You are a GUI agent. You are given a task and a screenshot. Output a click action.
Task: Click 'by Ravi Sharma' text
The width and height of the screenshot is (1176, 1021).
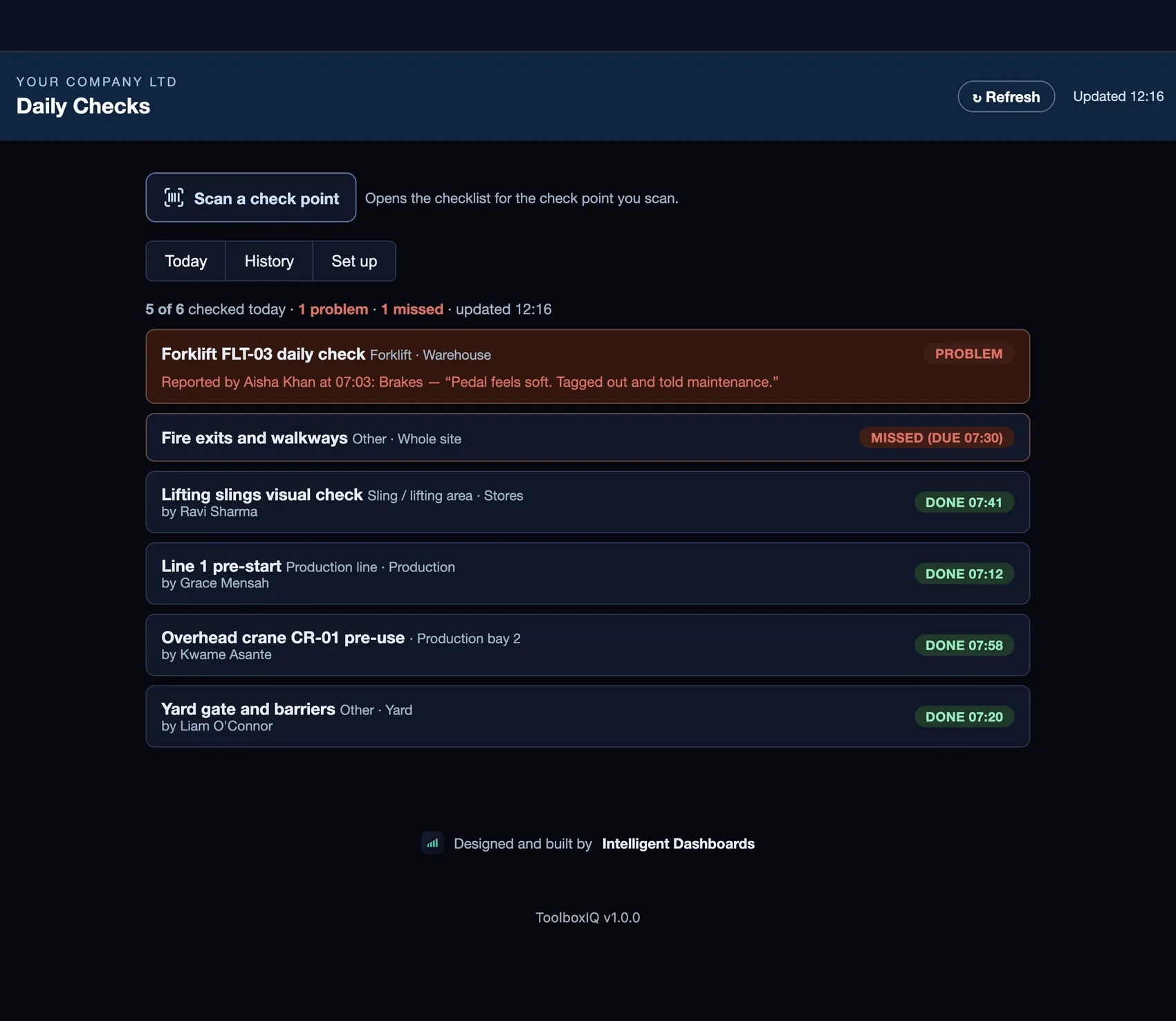point(210,512)
